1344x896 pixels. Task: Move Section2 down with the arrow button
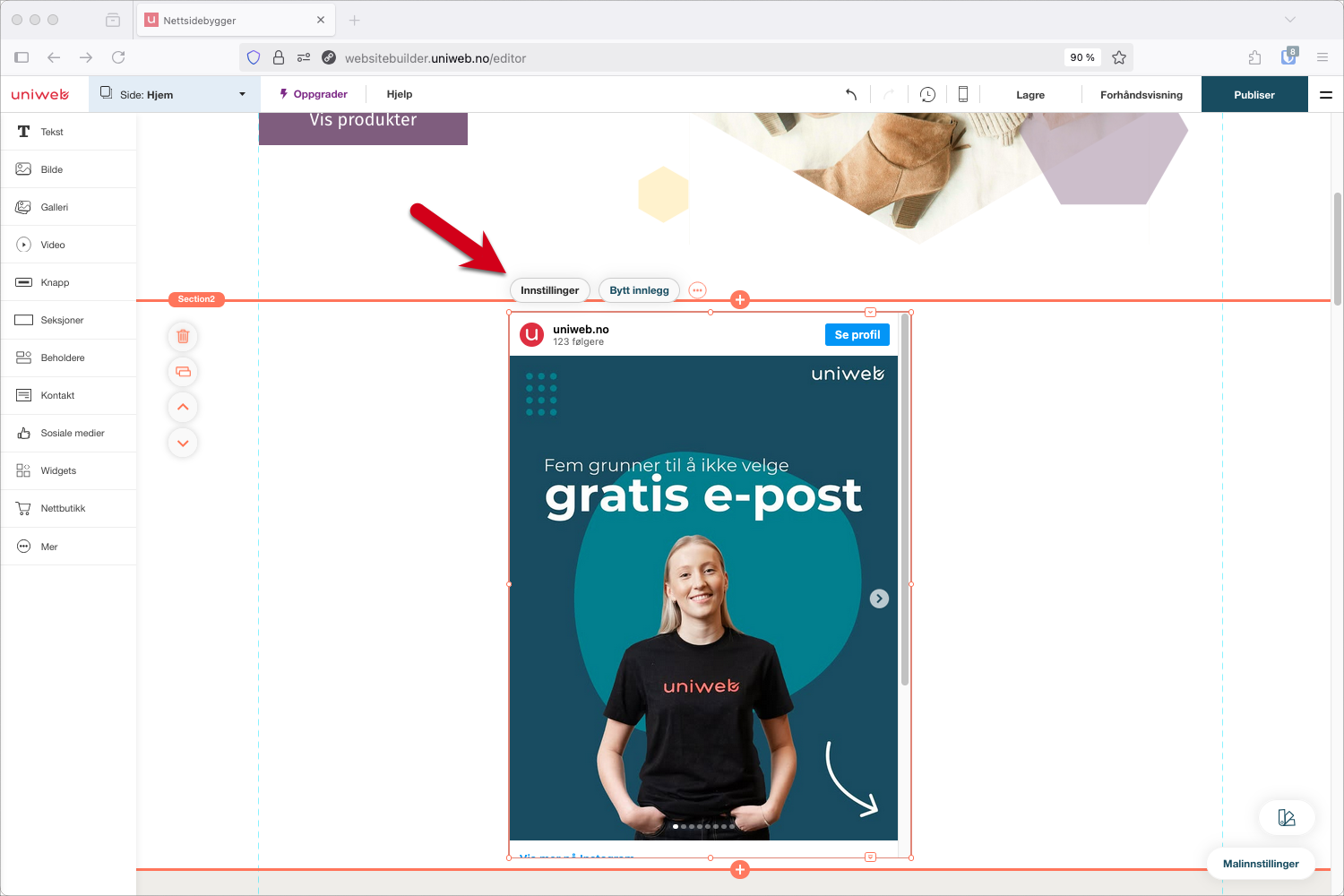click(183, 443)
